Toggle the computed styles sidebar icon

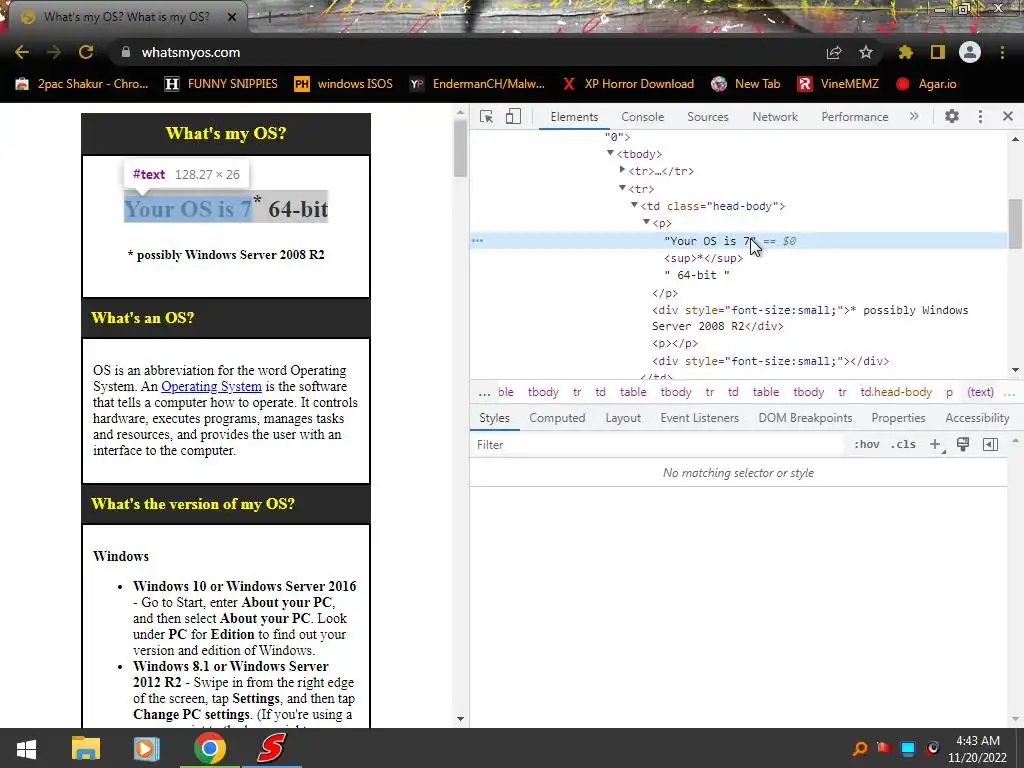tap(990, 445)
